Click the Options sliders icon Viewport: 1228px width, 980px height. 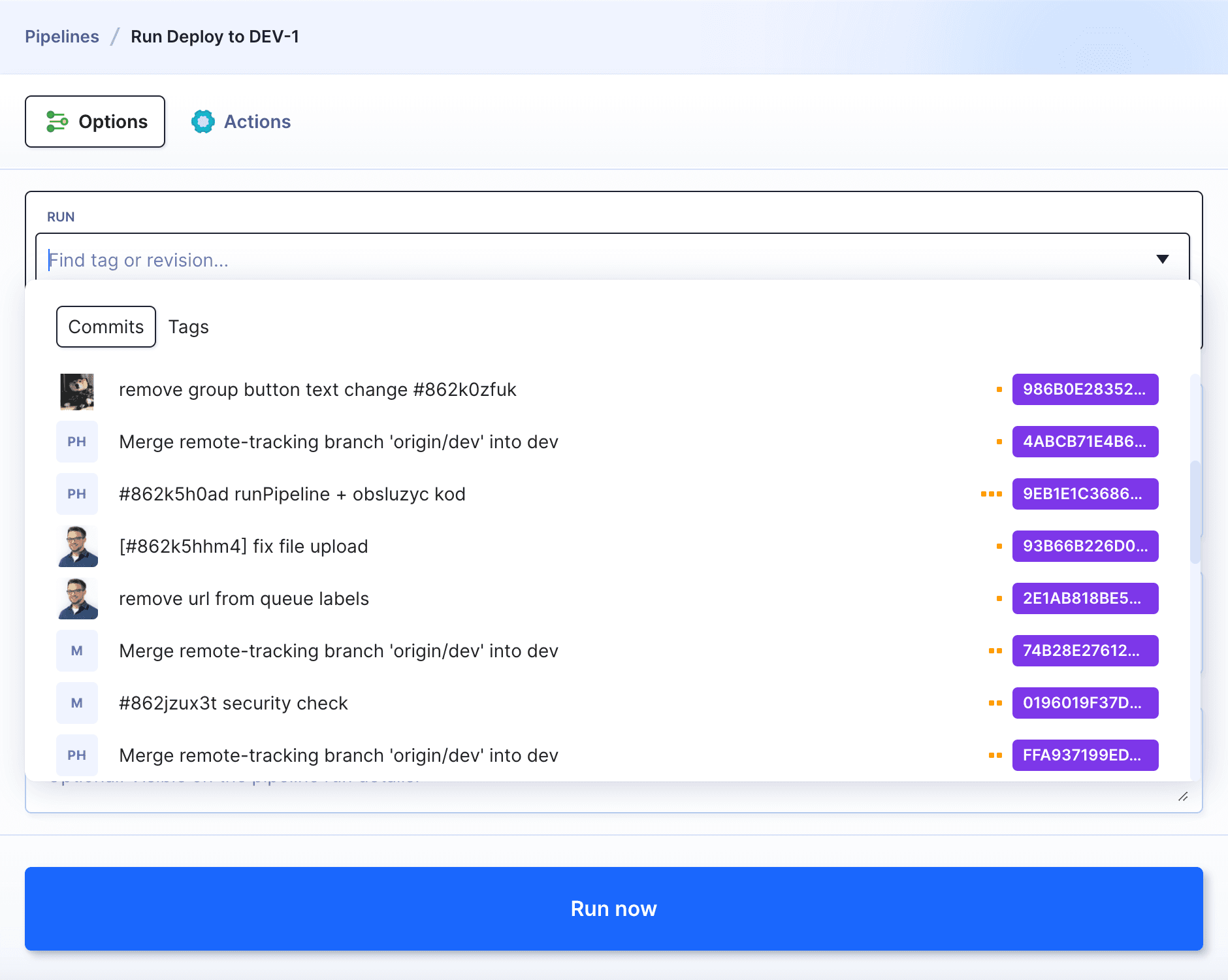(57, 122)
